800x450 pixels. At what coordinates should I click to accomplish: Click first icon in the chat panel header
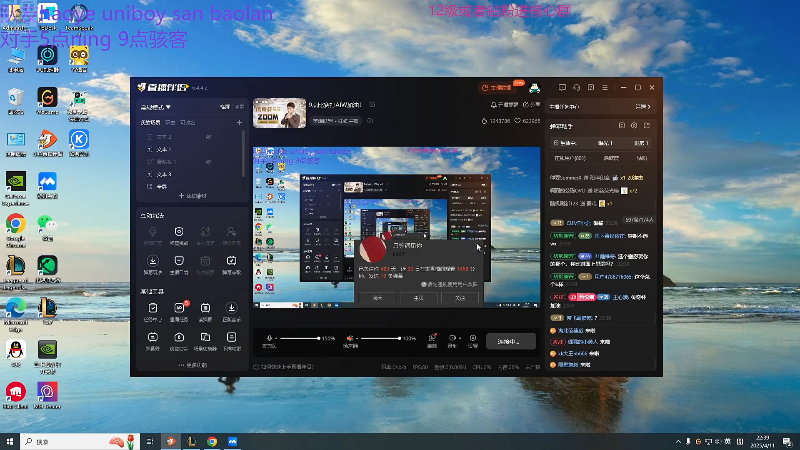[621, 126]
